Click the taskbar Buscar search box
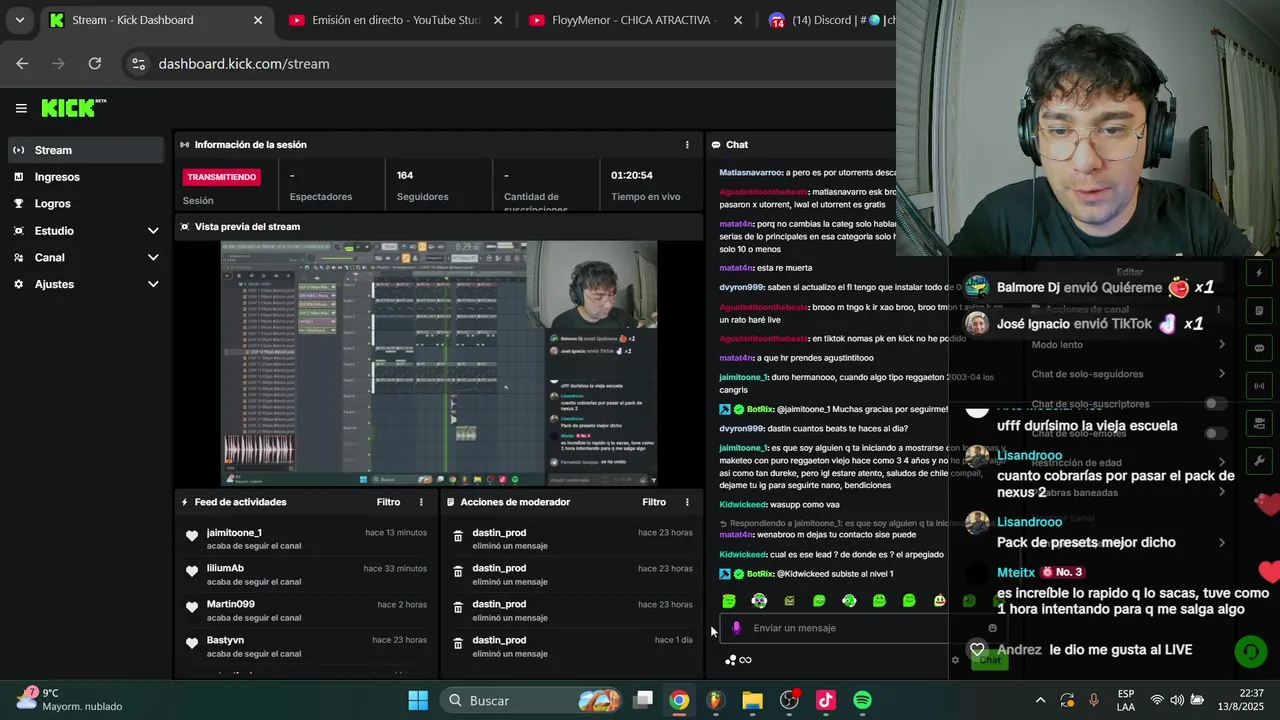1280x720 pixels. tap(533, 700)
